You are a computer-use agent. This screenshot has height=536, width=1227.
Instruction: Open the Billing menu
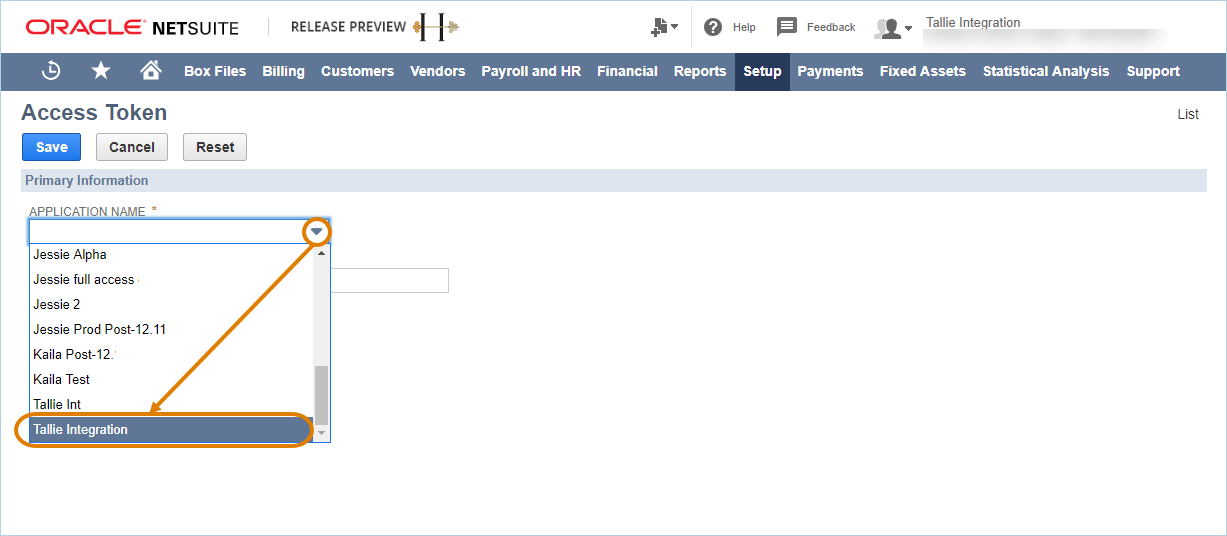tap(284, 71)
